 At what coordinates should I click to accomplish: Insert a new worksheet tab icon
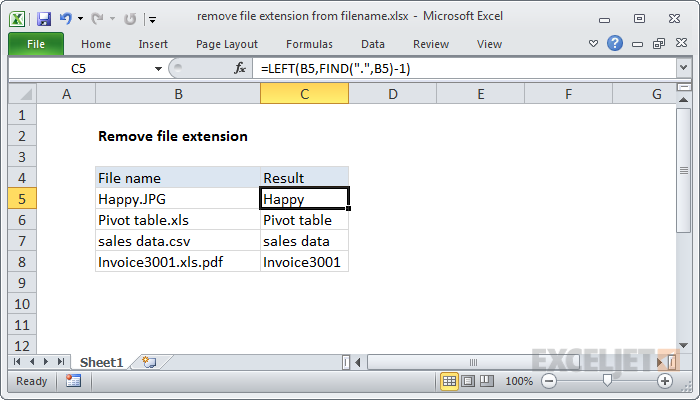149,362
